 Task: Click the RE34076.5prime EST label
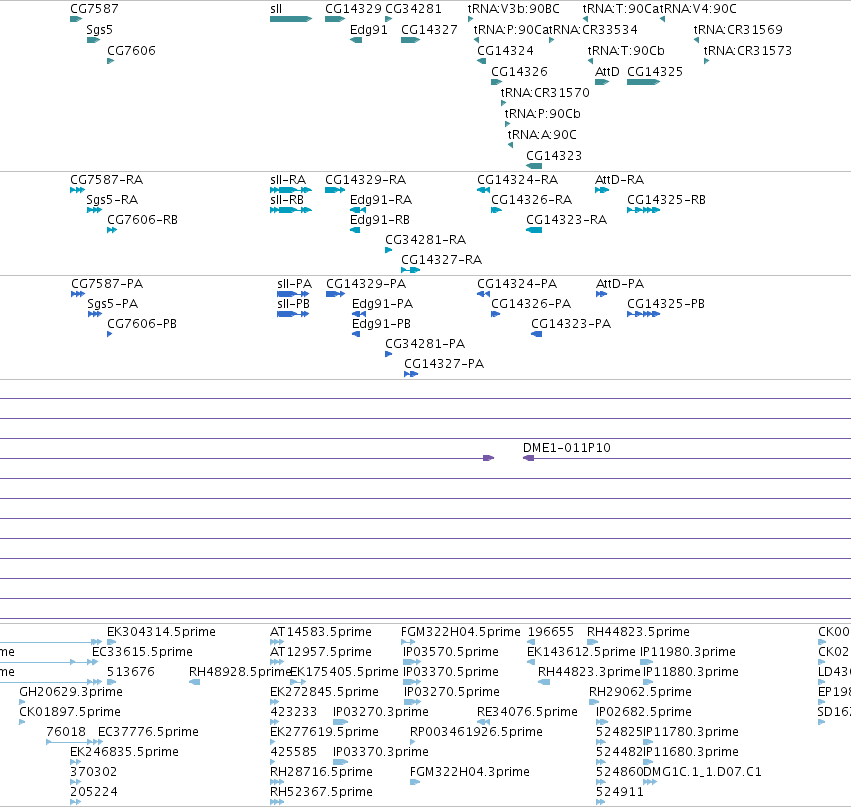[x=528, y=712]
